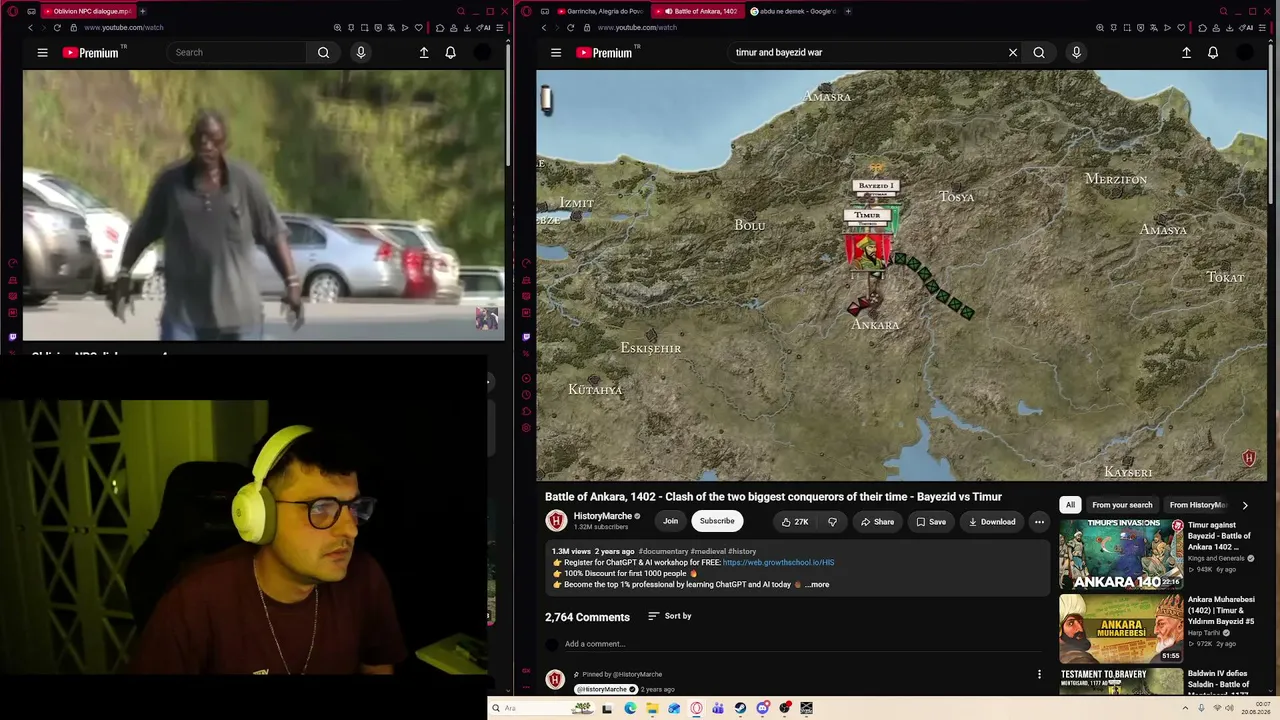Open 'Timur against Bayezid' recommended video thumbnail
The width and height of the screenshot is (1280, 720).
click(1121, 554)
